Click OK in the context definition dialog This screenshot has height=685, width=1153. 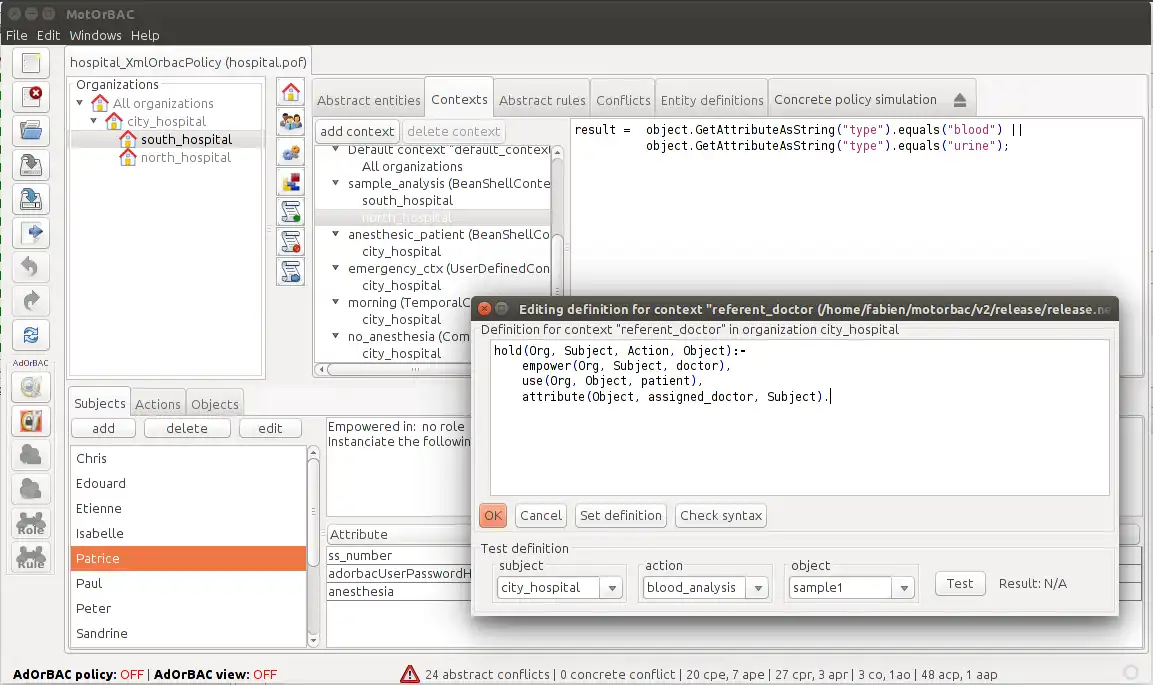pos(493,515)
